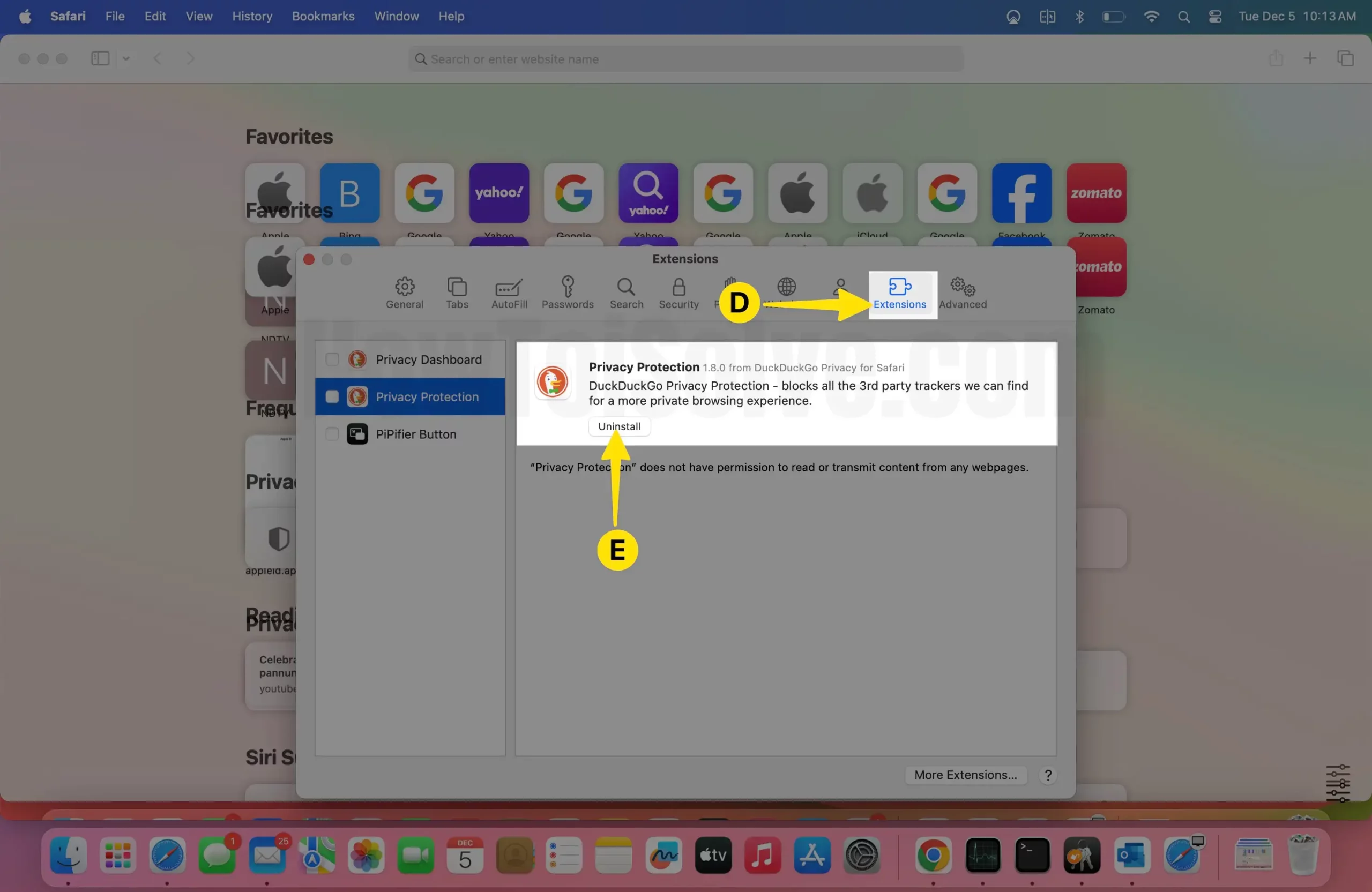Open the Advanced preferences tab

coord(962,293)
